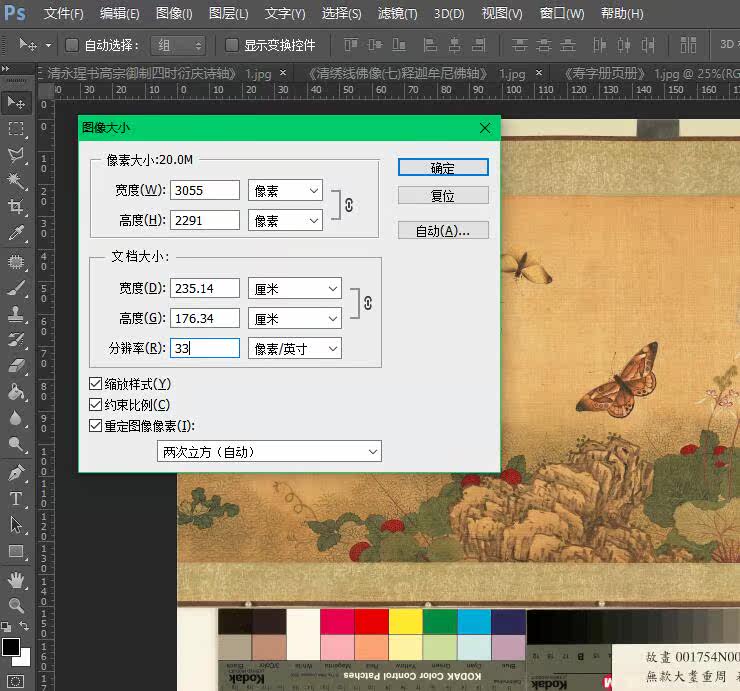
Task: Click the 复位 button
Action: [443, 195]
